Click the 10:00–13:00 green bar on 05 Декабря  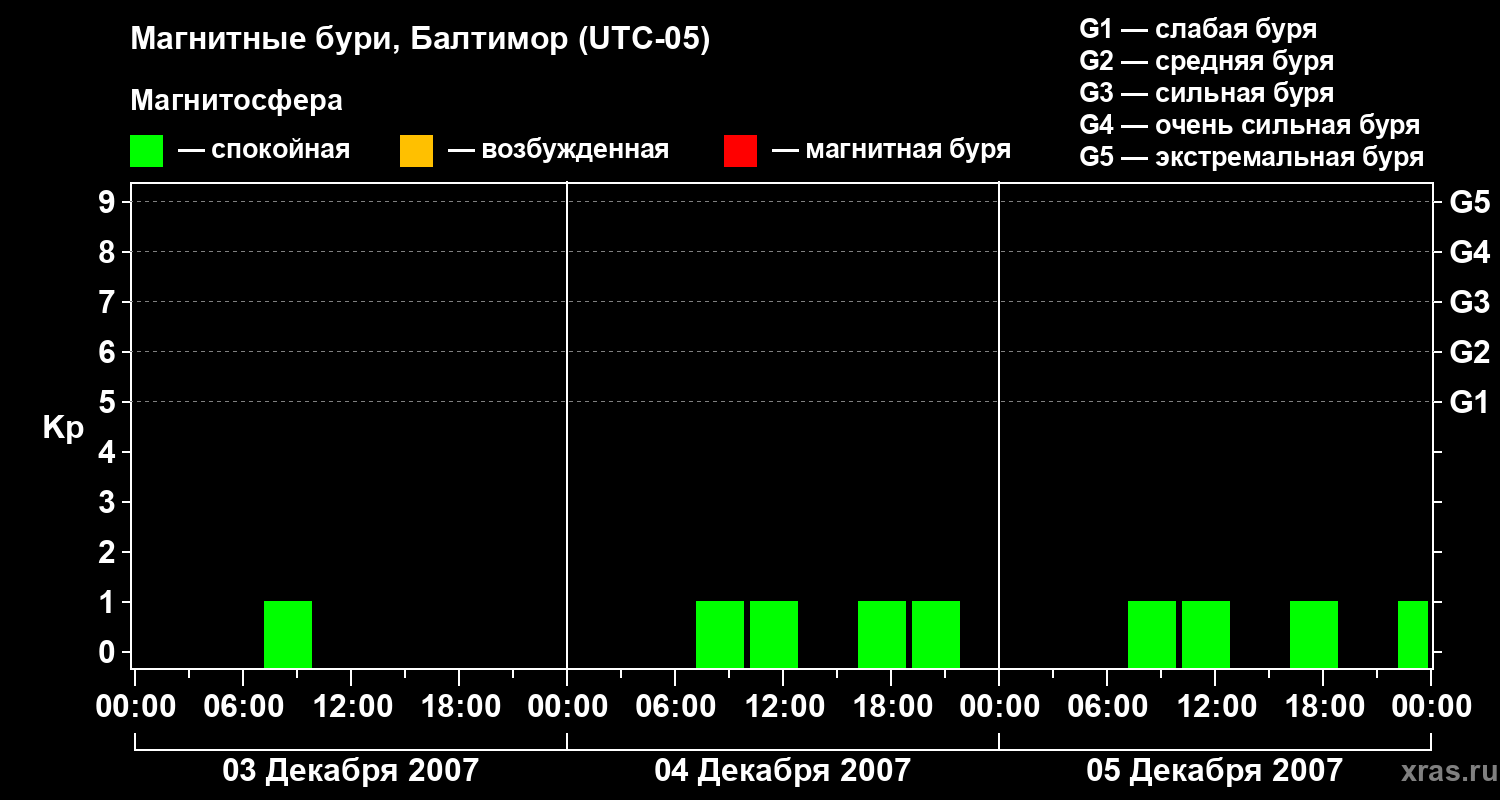click(x=1206, y=634)
